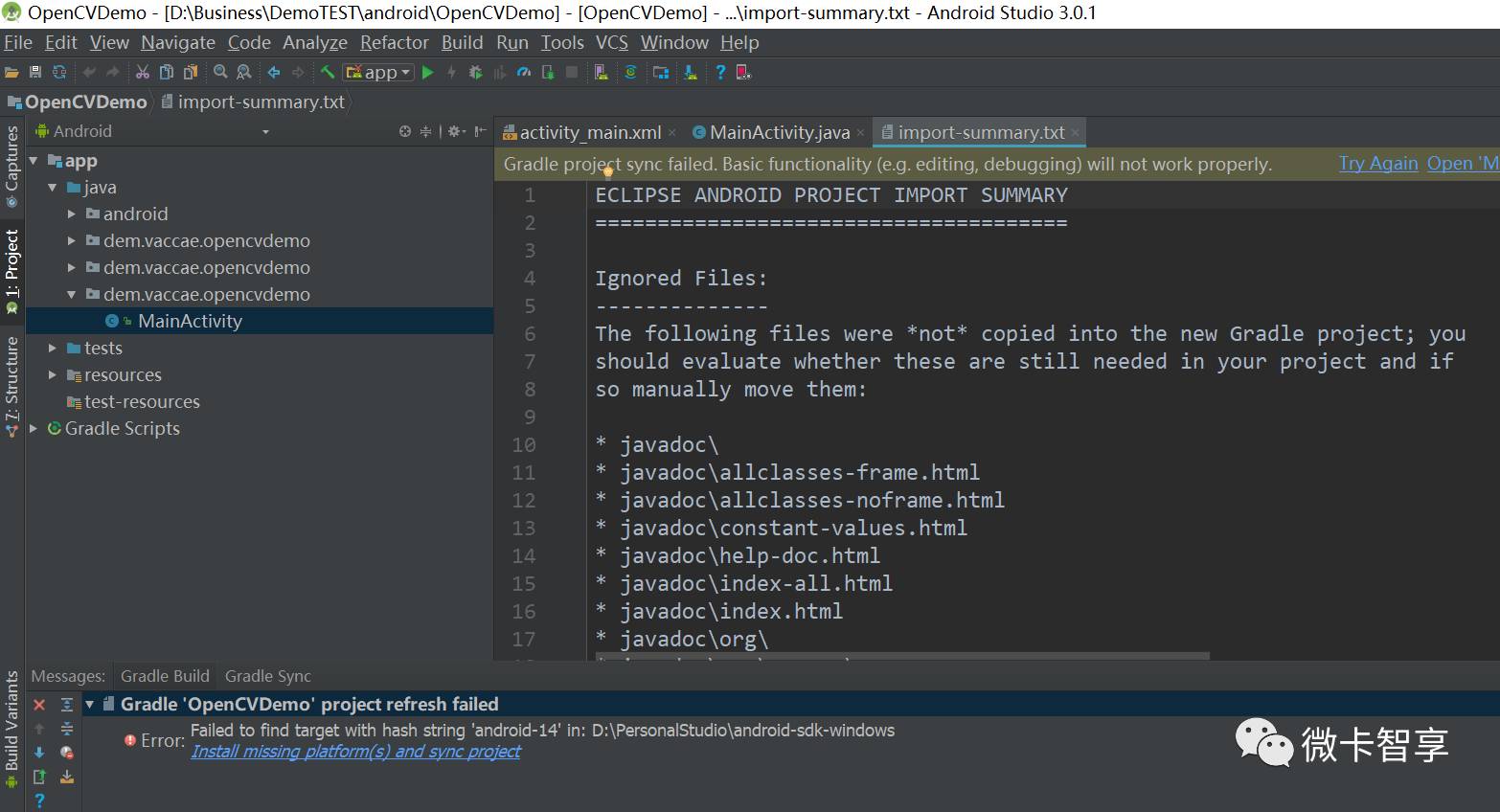The image size is (1500, 812).
Task: Click the Synchronize toolbar icon
Action: point(59,72)
